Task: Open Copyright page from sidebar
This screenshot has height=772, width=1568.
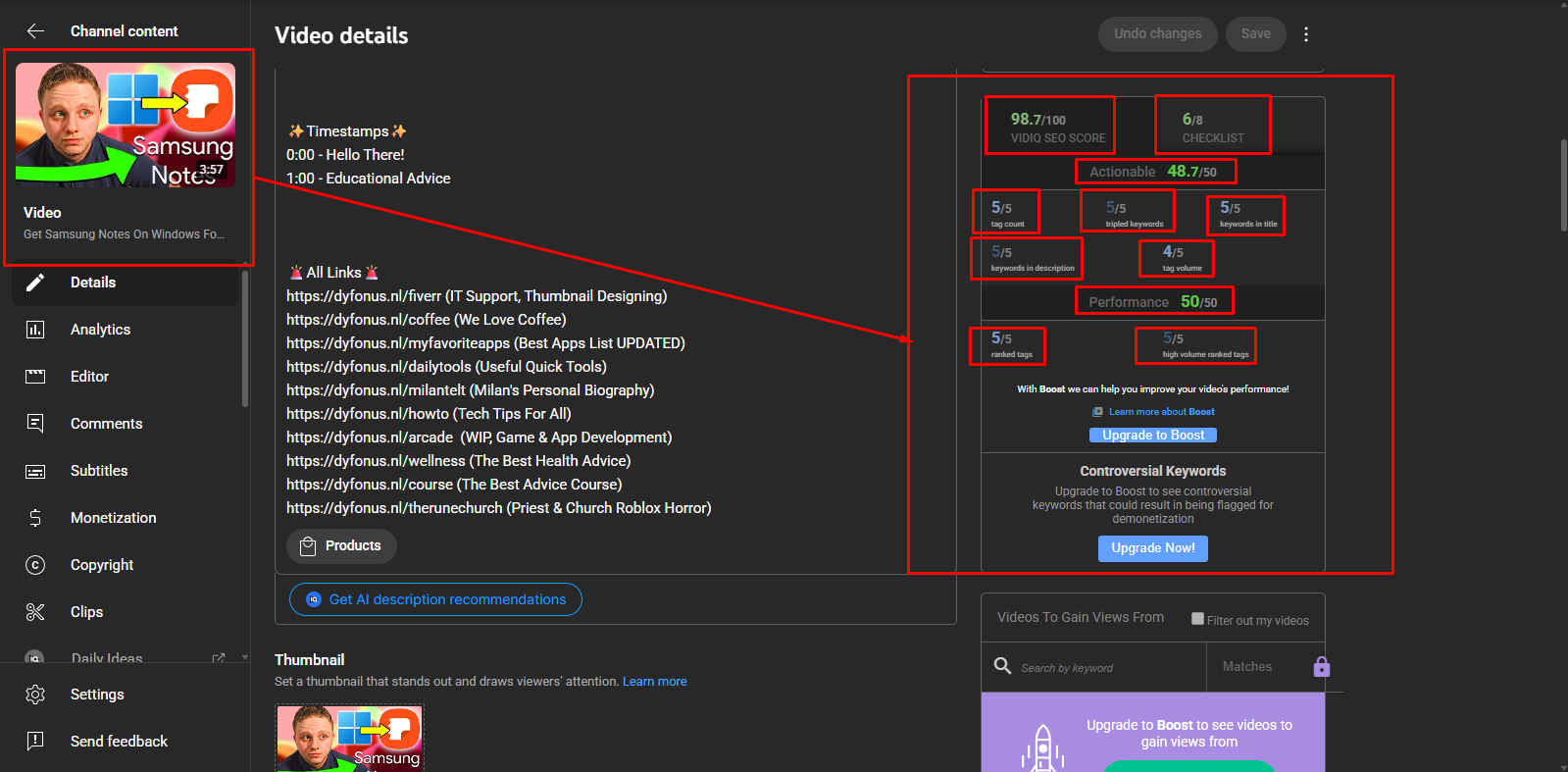Action: pyautogui.click(x=102, y=565)
